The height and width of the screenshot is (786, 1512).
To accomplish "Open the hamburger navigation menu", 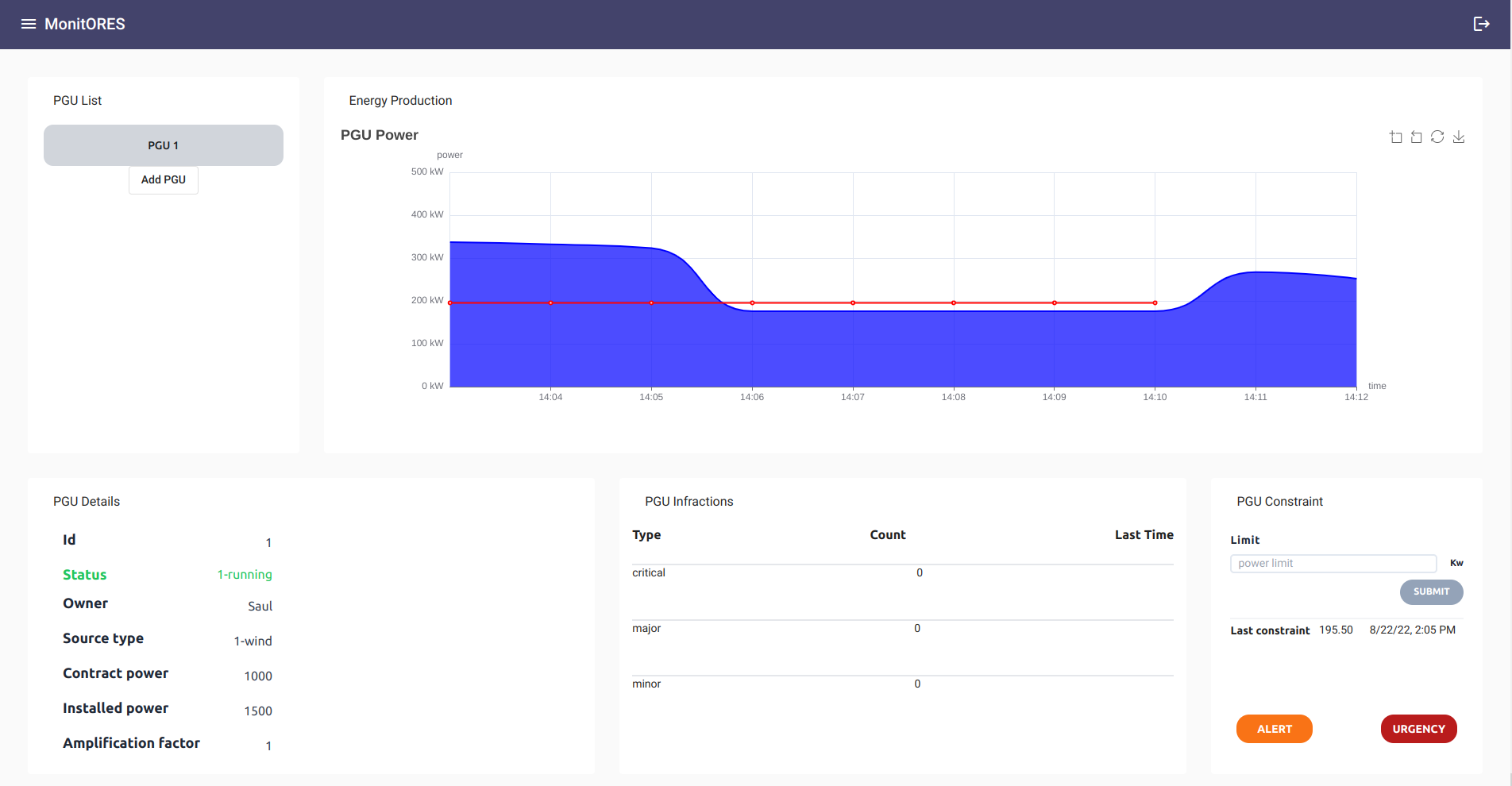I will coord(29,24).
